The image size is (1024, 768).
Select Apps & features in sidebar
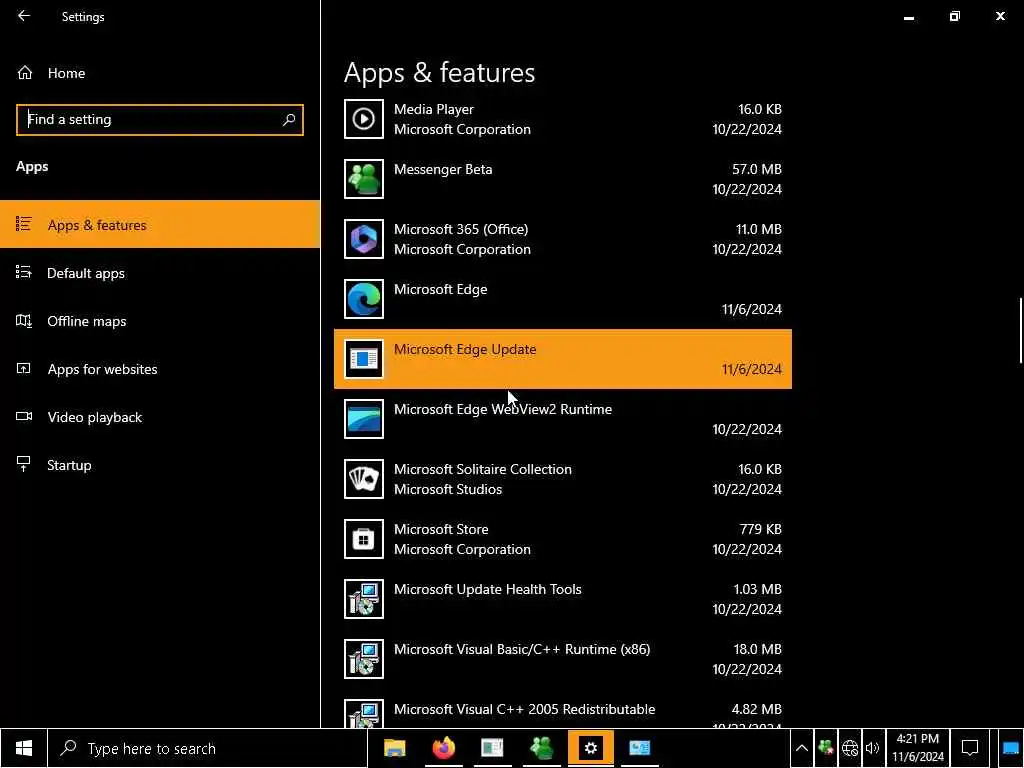(x=160, y=224)
